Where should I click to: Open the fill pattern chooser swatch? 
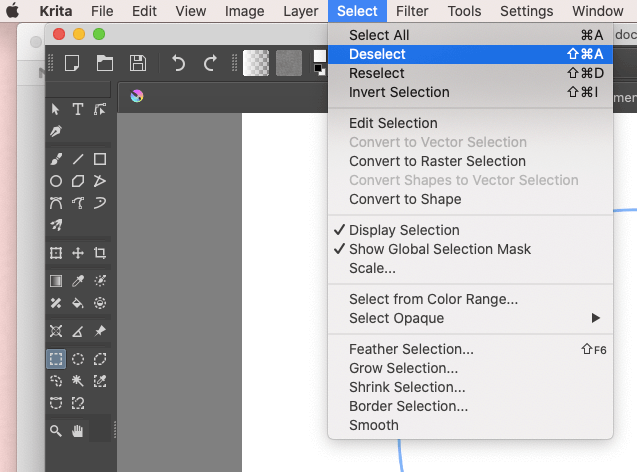[x=289, y=63]
